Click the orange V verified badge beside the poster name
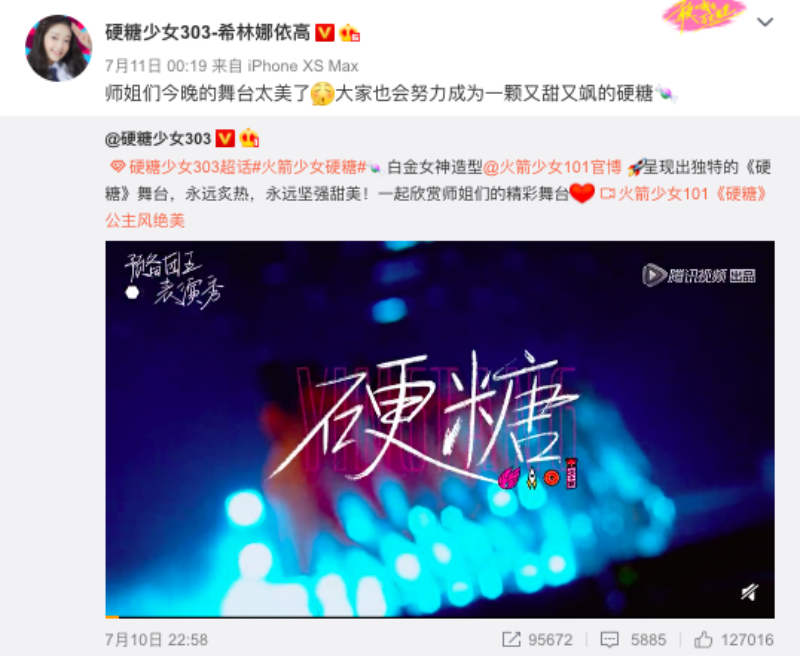Viewport: 800px width, 656px height. pyautogui.click(x=325, y=33)
